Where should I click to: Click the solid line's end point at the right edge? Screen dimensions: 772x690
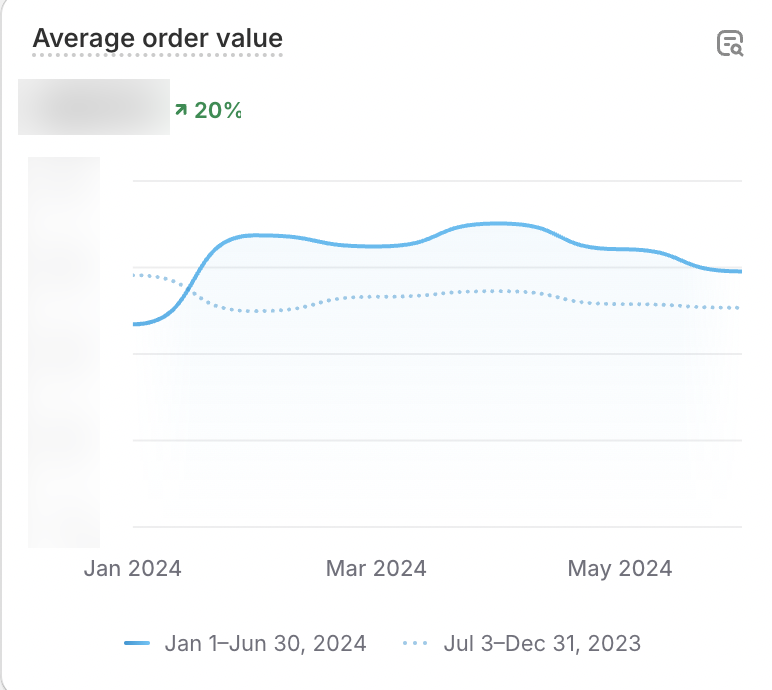739,271
